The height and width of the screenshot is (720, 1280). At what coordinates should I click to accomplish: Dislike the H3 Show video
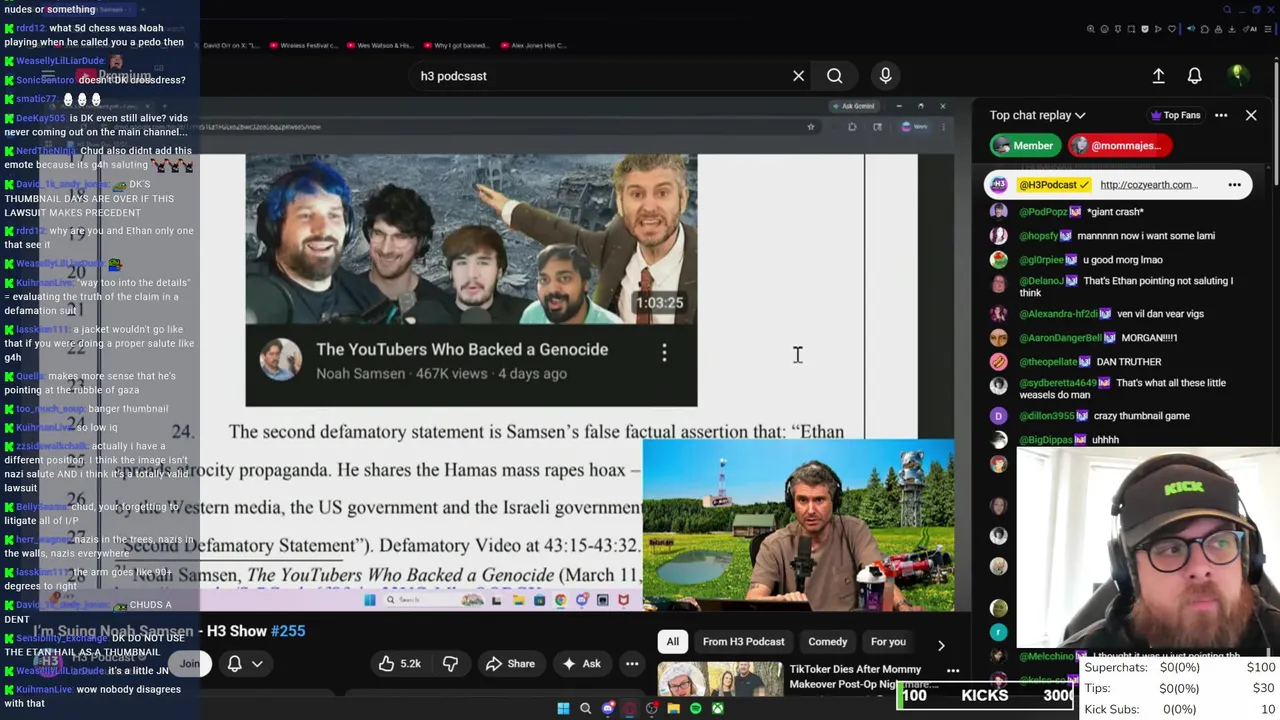(x=450, y=663)
